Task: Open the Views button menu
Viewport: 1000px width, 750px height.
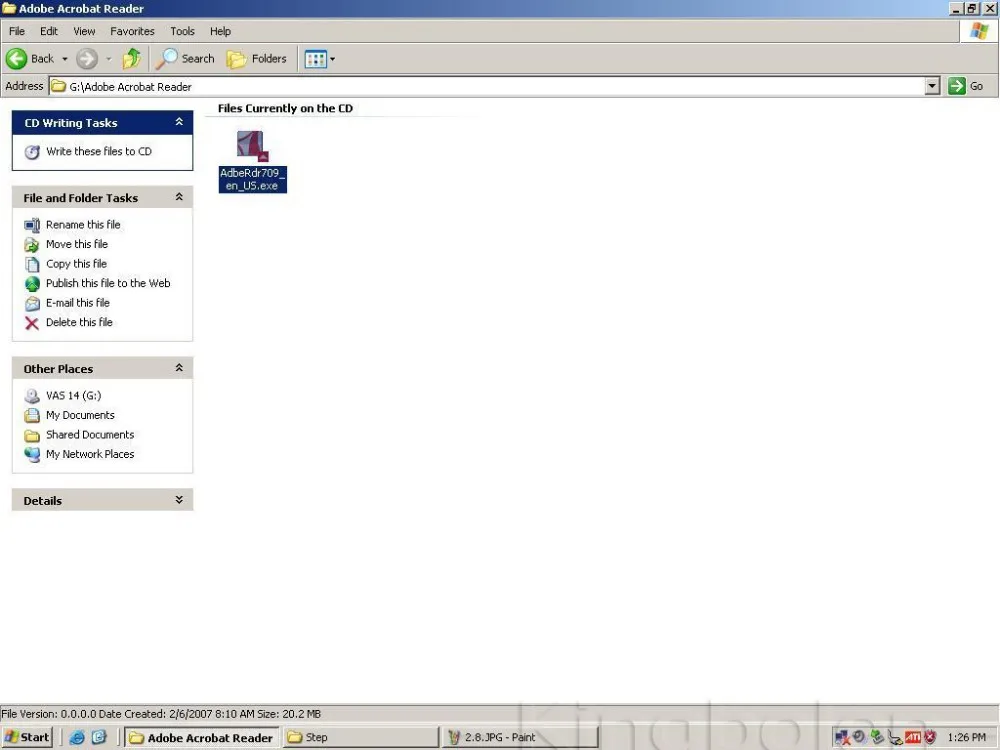Action: pos(320,59)
